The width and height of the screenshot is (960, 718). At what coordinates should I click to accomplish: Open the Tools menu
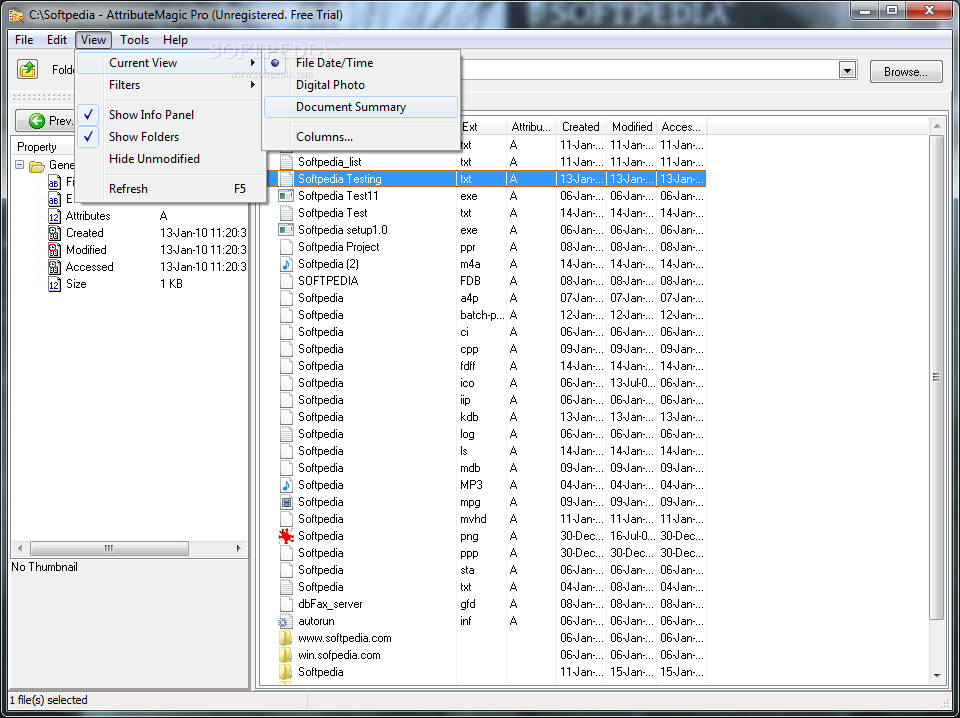pyautogui.click(x=134, y=40)
